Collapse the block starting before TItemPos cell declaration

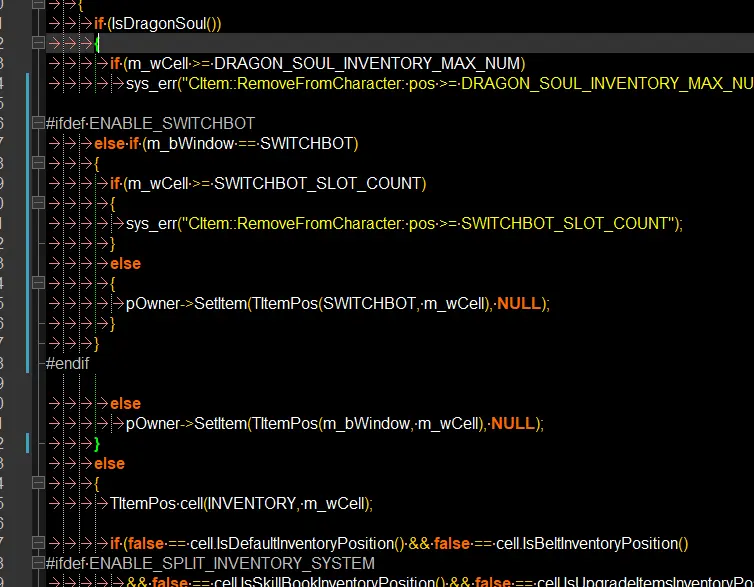click(x=37, y=483)
